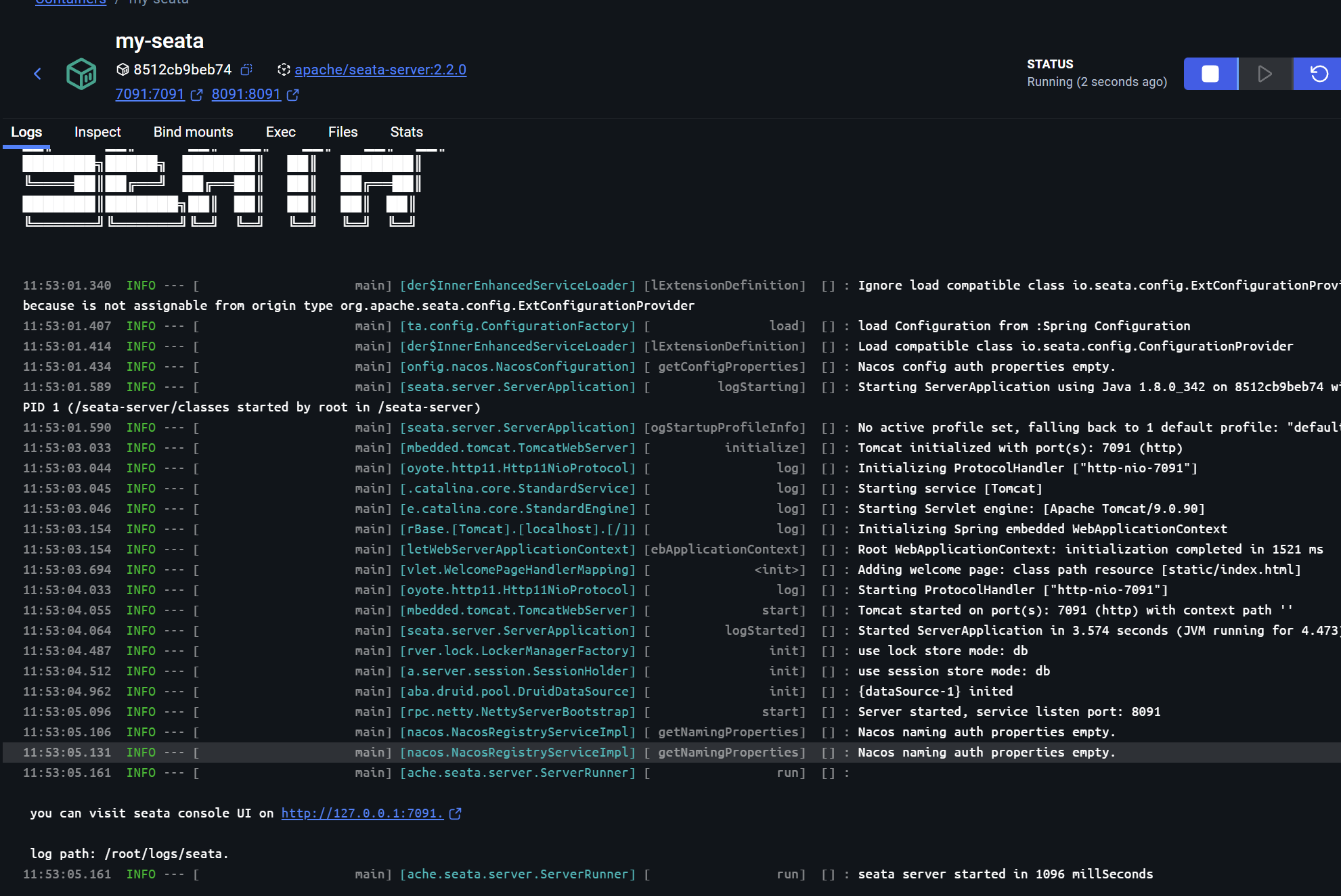Show the Stats tab
This screenshot has width=1341, height=896.
coord(406,132)
